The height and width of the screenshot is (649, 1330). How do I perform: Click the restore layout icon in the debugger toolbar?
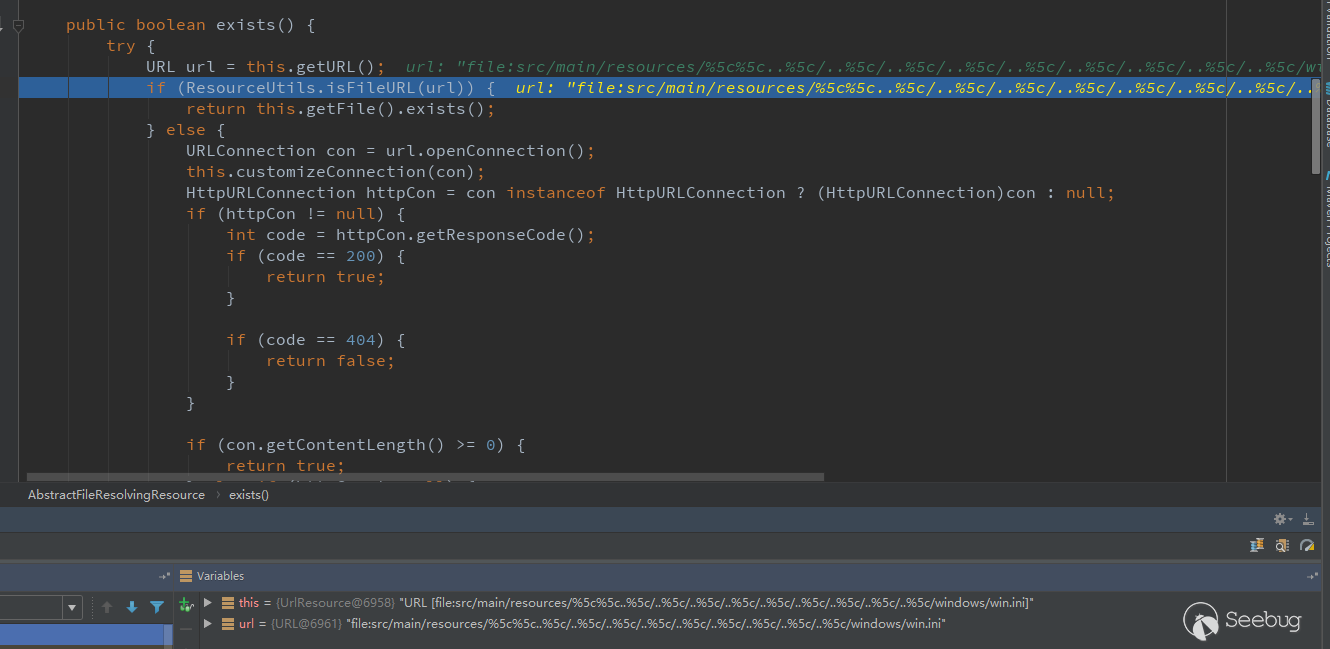coord(1257,545)
